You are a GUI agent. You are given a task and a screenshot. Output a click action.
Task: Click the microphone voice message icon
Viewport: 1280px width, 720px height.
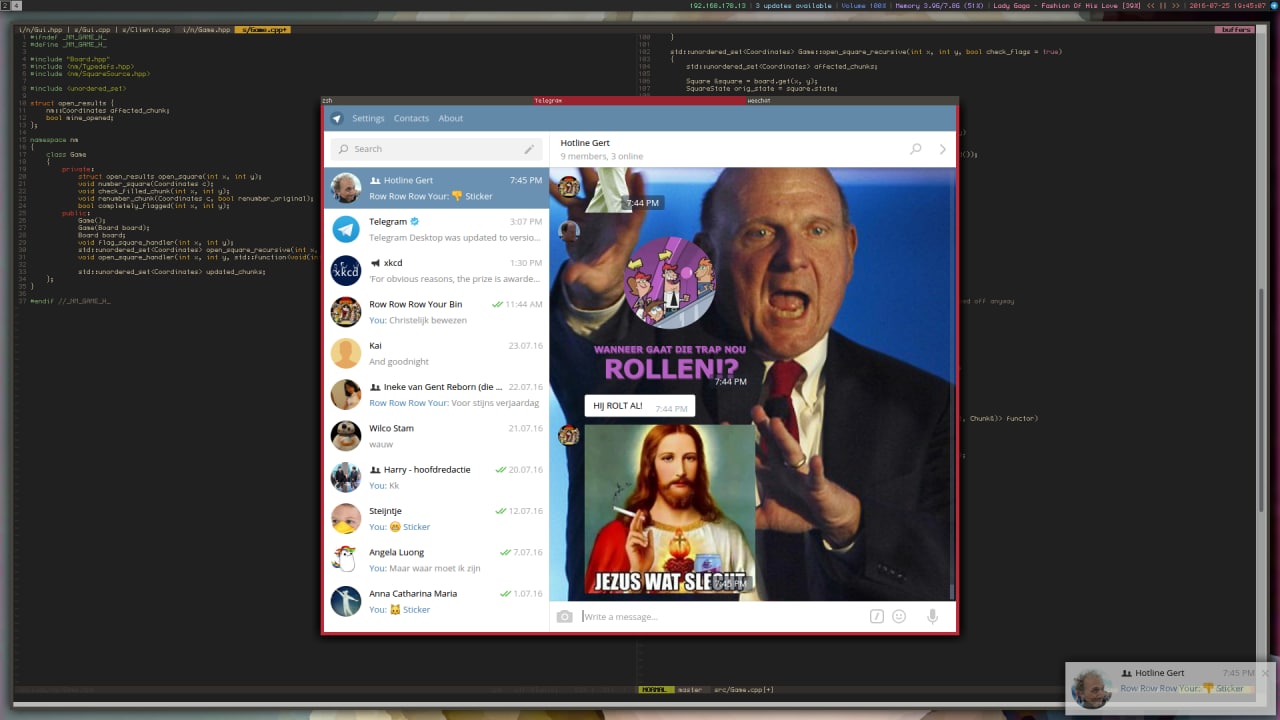pos(932,617)
